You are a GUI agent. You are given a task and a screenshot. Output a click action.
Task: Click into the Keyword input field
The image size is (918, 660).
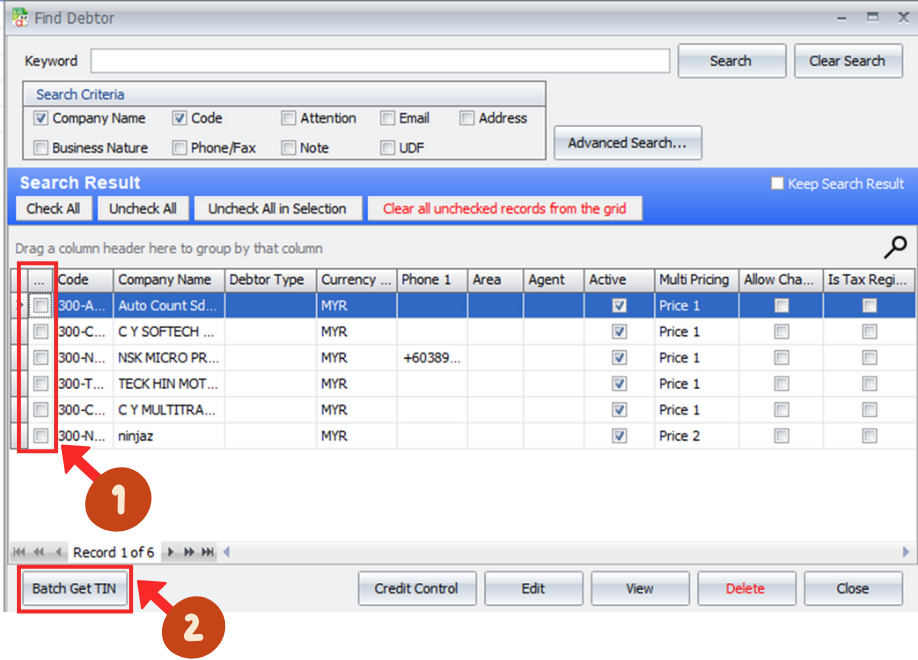point(380,61)
